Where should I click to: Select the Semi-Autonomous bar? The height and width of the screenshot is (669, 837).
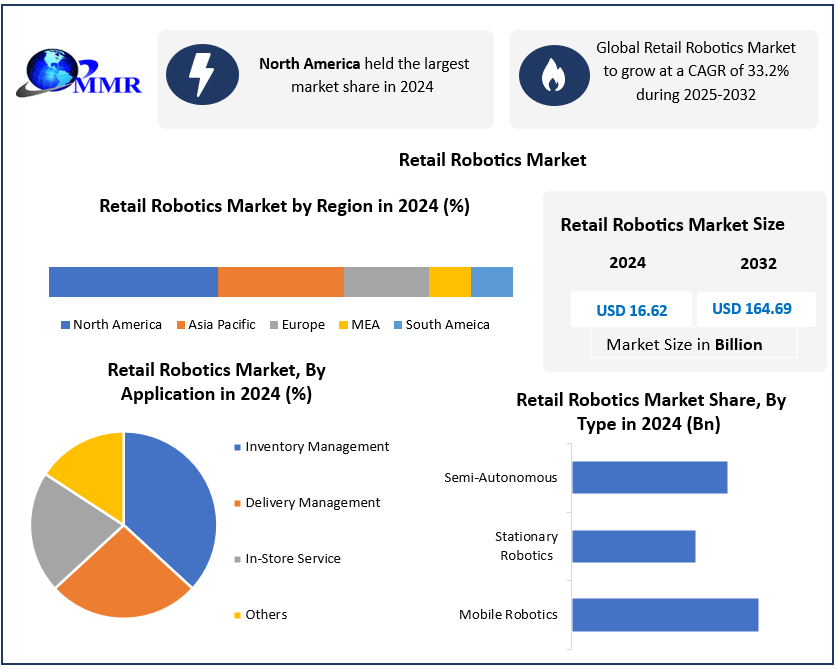649,477
